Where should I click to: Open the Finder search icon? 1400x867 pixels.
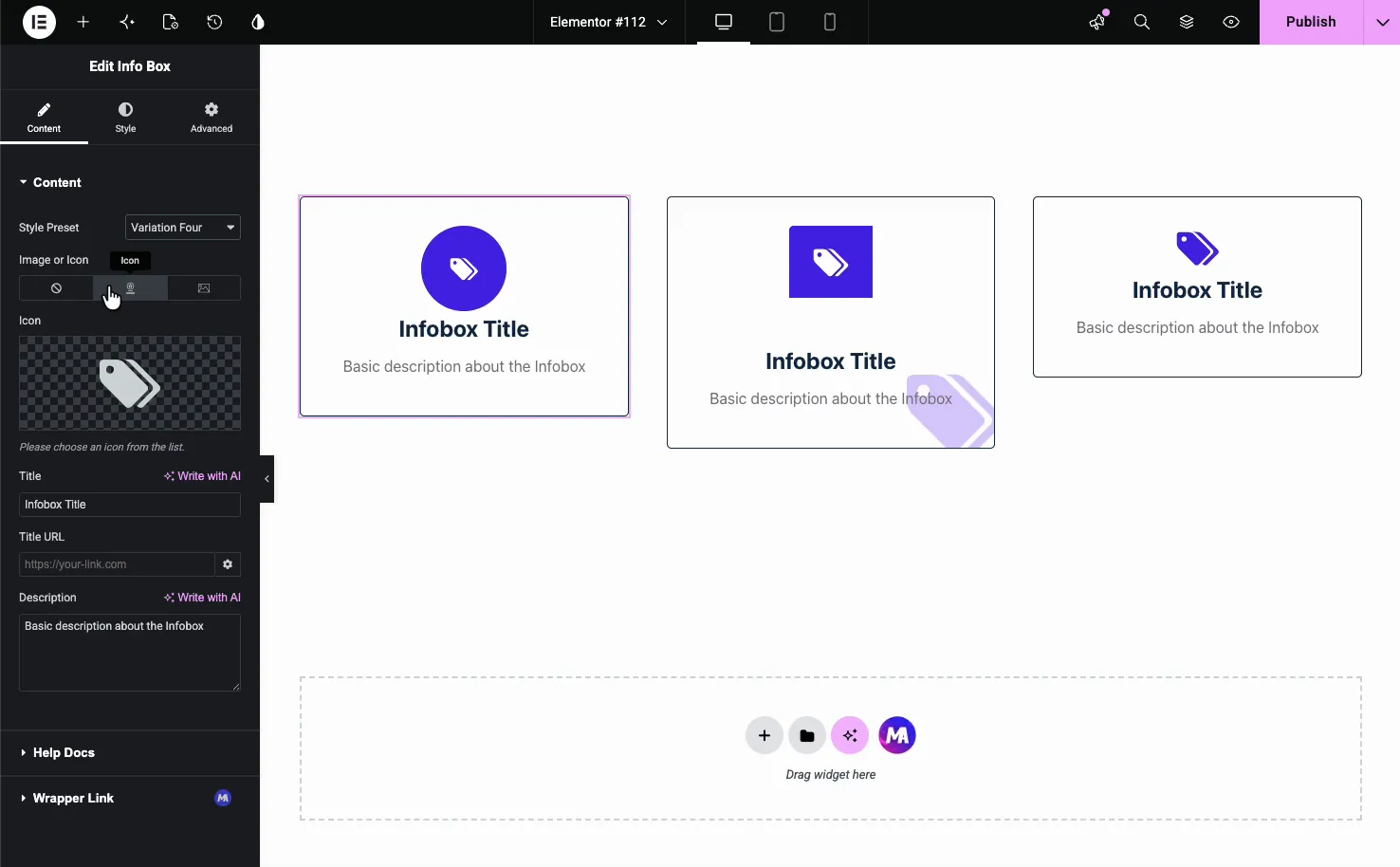click(1142, 22)
